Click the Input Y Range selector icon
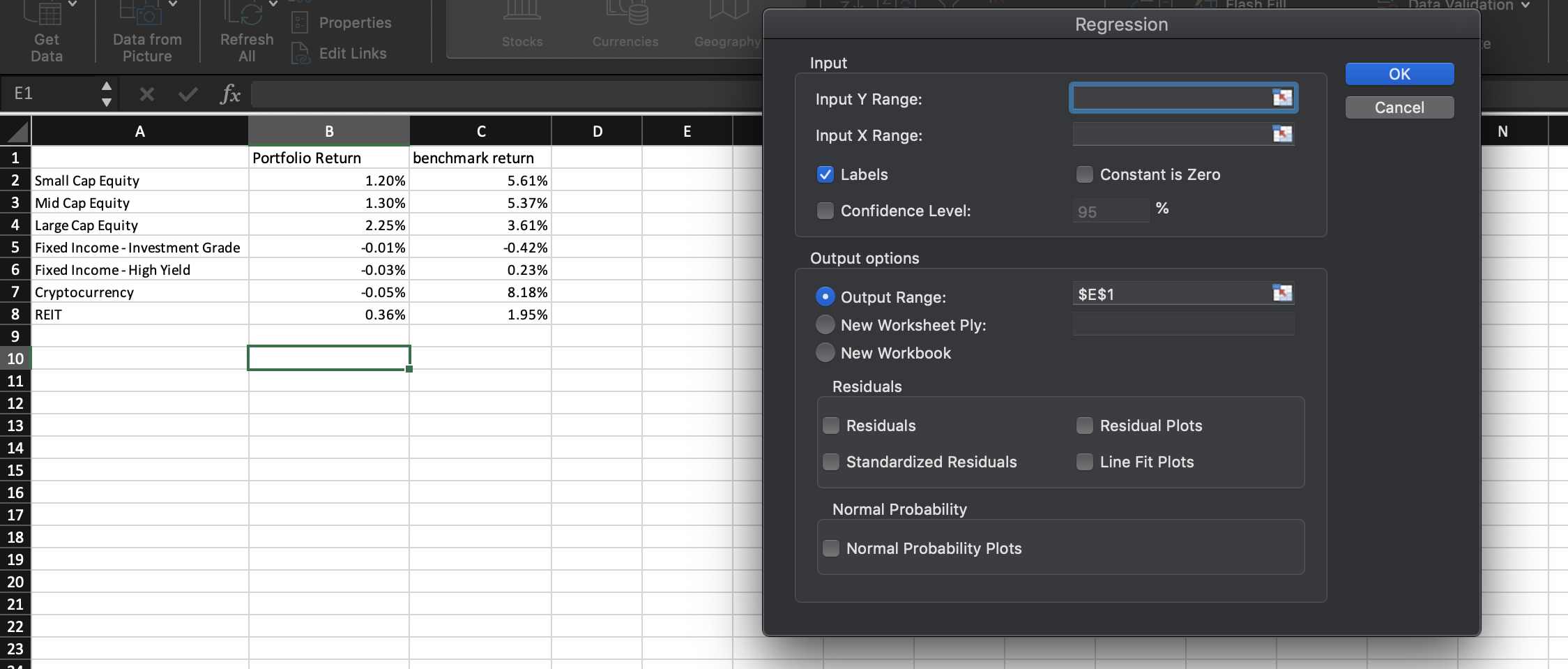 coord(1283,98)
